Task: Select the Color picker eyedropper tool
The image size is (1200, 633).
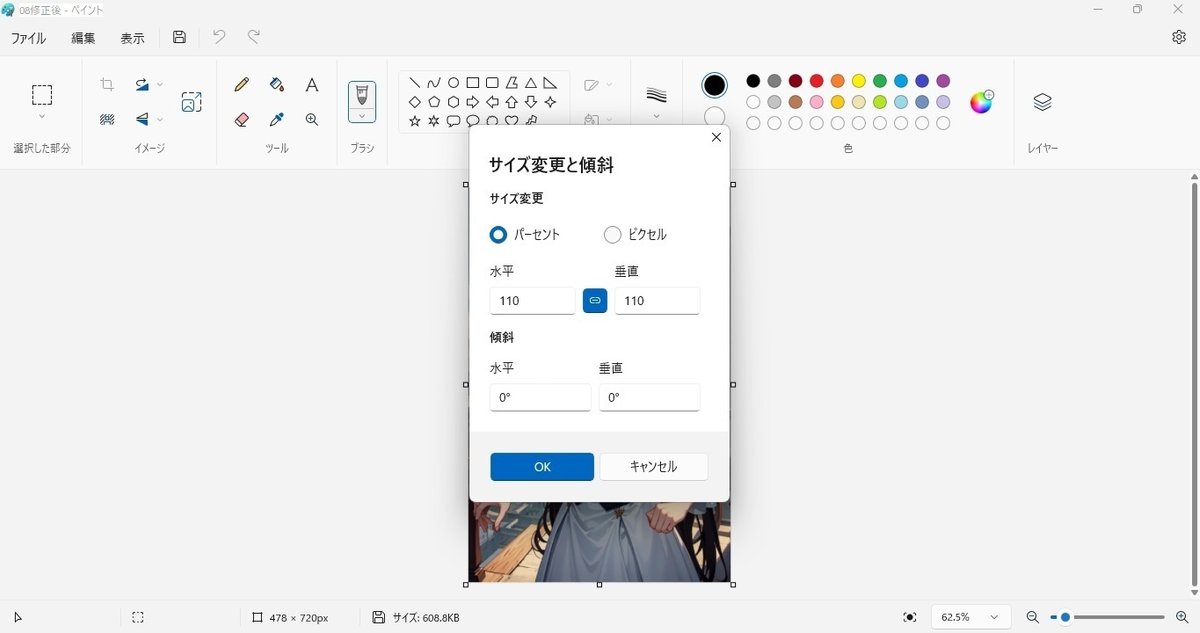Action: [x=277, y=119]
